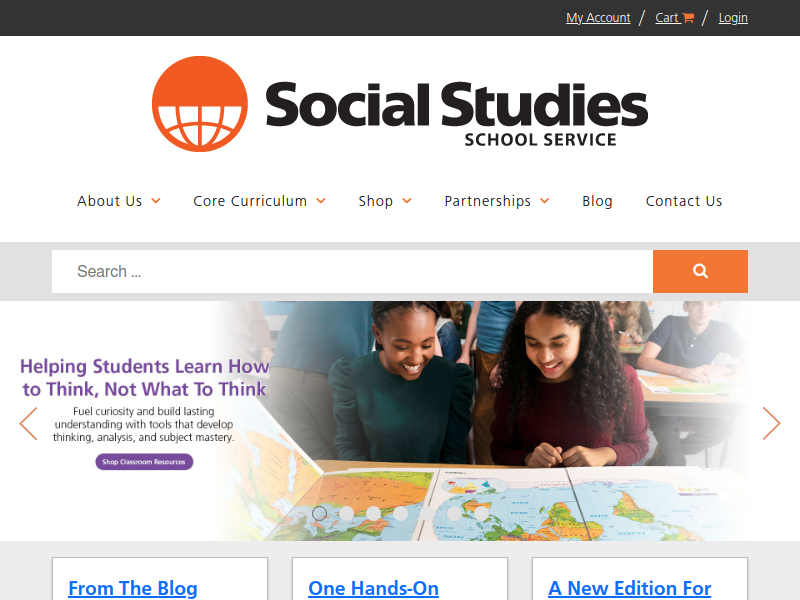This screenshot has width=800, height=600.
Task: Click the orange search magnifier button
Action: coord(700,271)
